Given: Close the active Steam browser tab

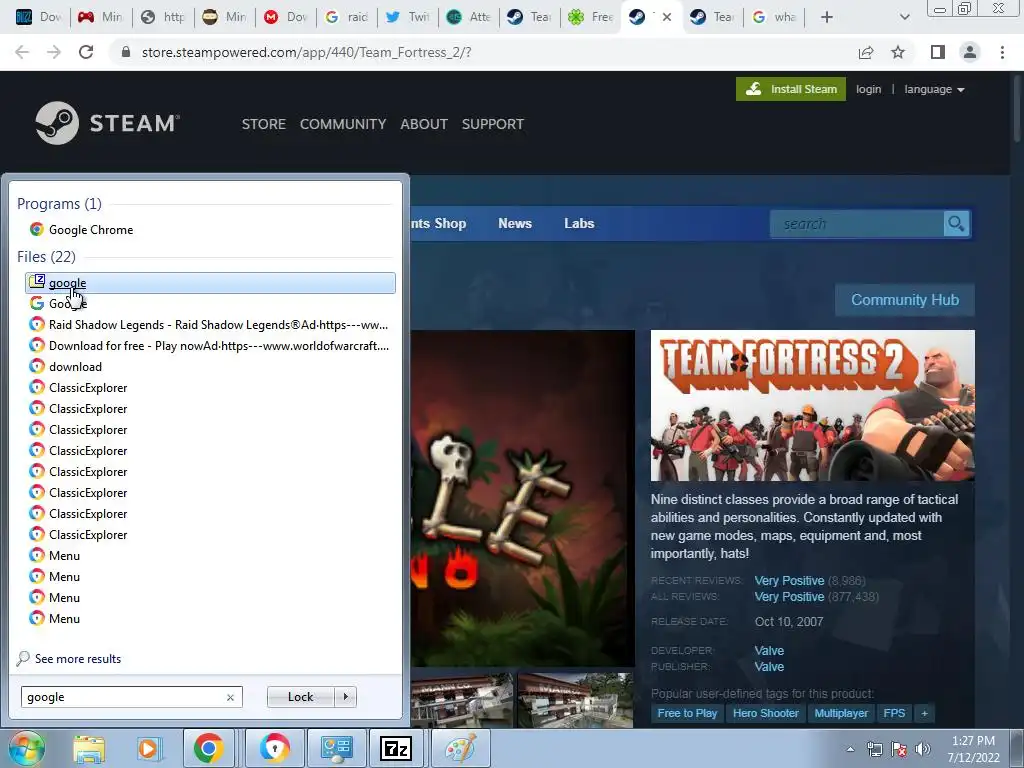Looking at the screenshot, I should [667, 17].
